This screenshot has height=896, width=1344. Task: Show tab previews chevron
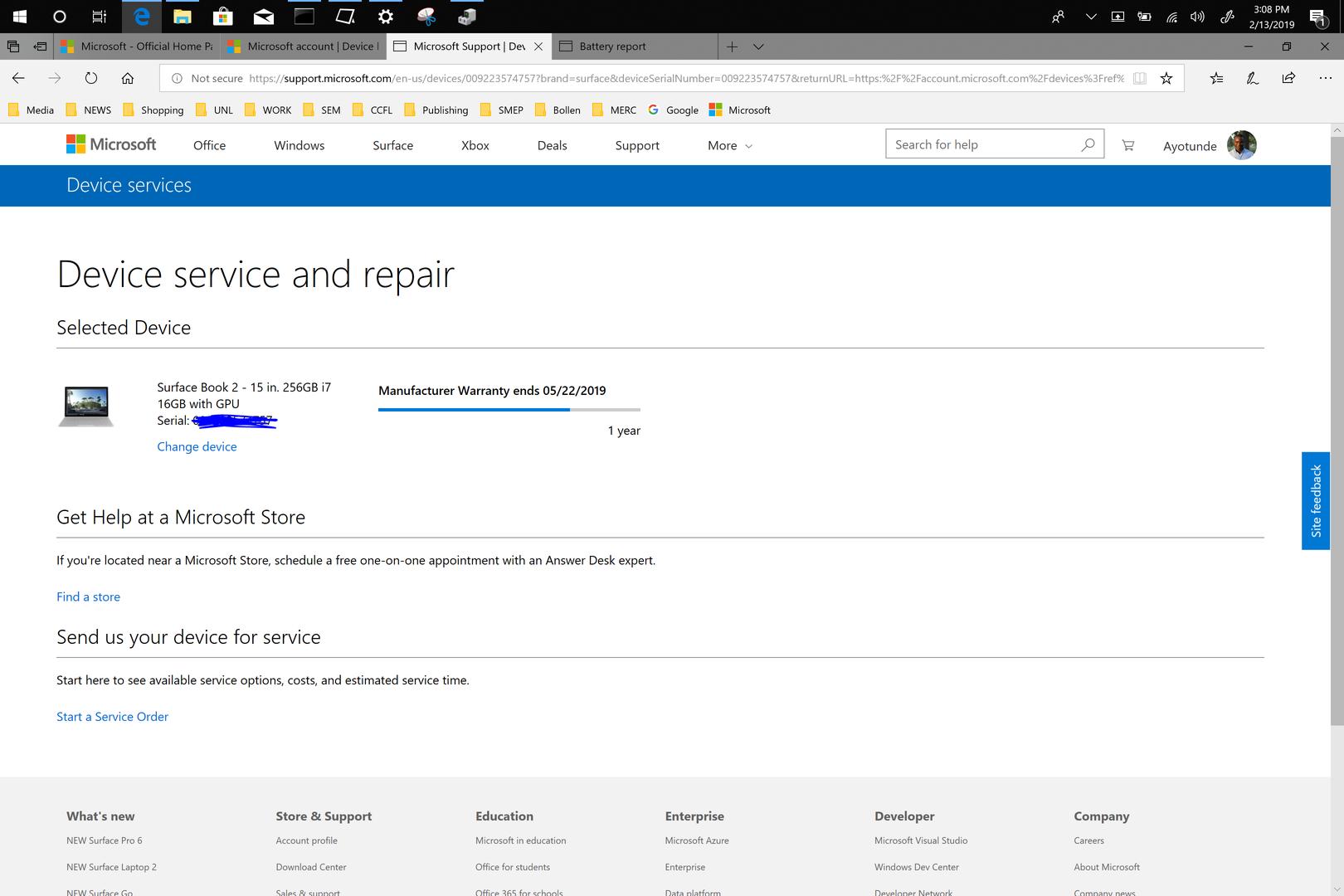[x=758, y=46]
